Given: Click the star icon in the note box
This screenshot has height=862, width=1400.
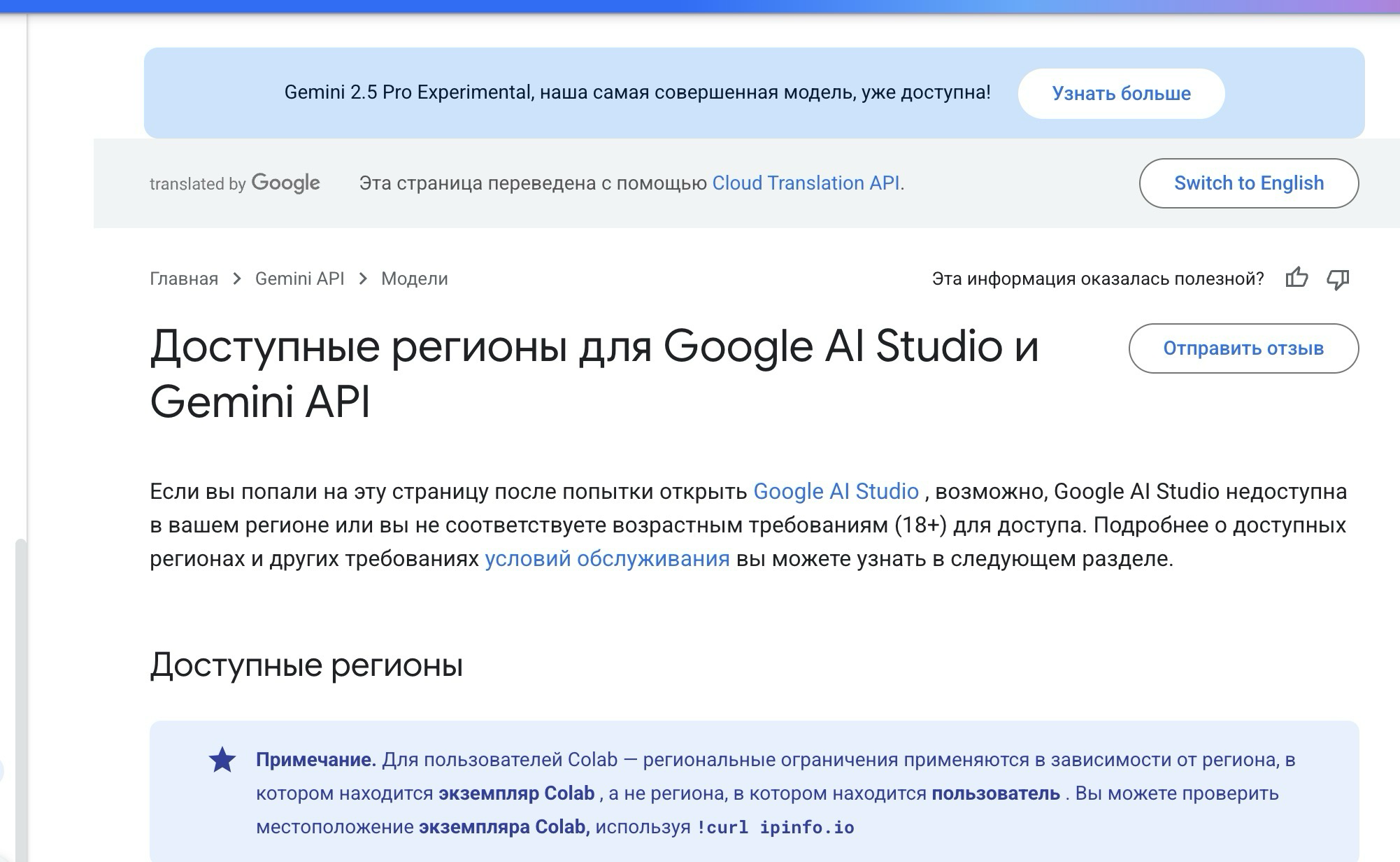Looking at the screenshot, I should [222, 760].
